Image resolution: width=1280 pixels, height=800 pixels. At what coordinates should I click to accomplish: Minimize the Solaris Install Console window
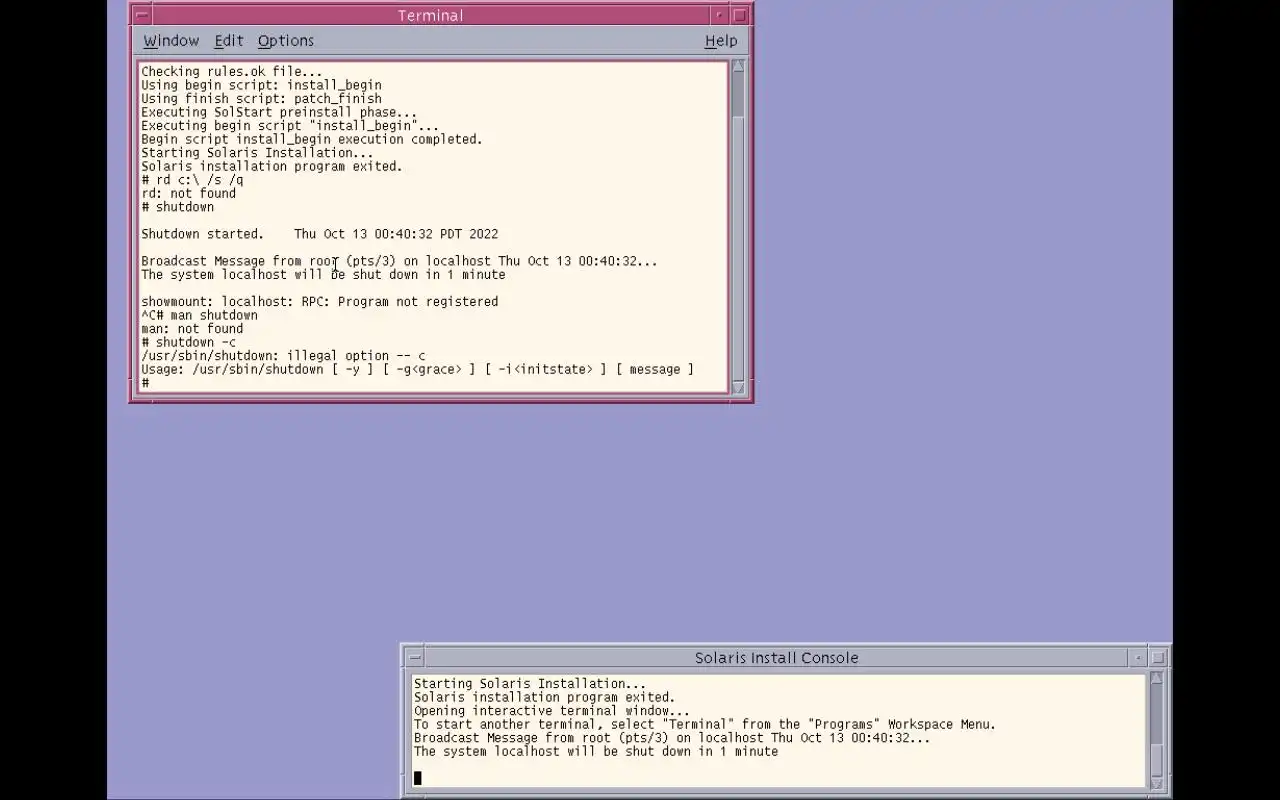(x=1138, y=658)
